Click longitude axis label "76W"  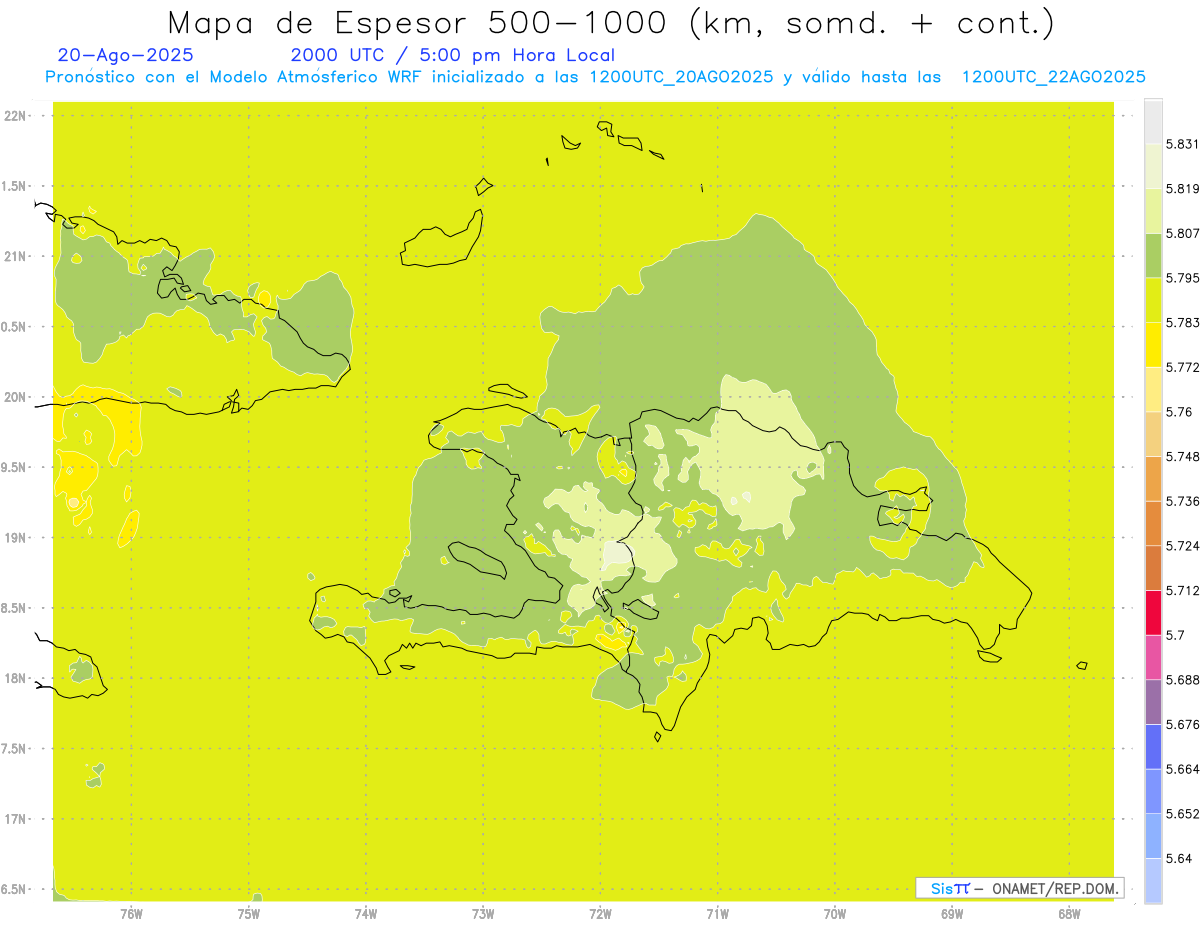[x=131, y=913]
